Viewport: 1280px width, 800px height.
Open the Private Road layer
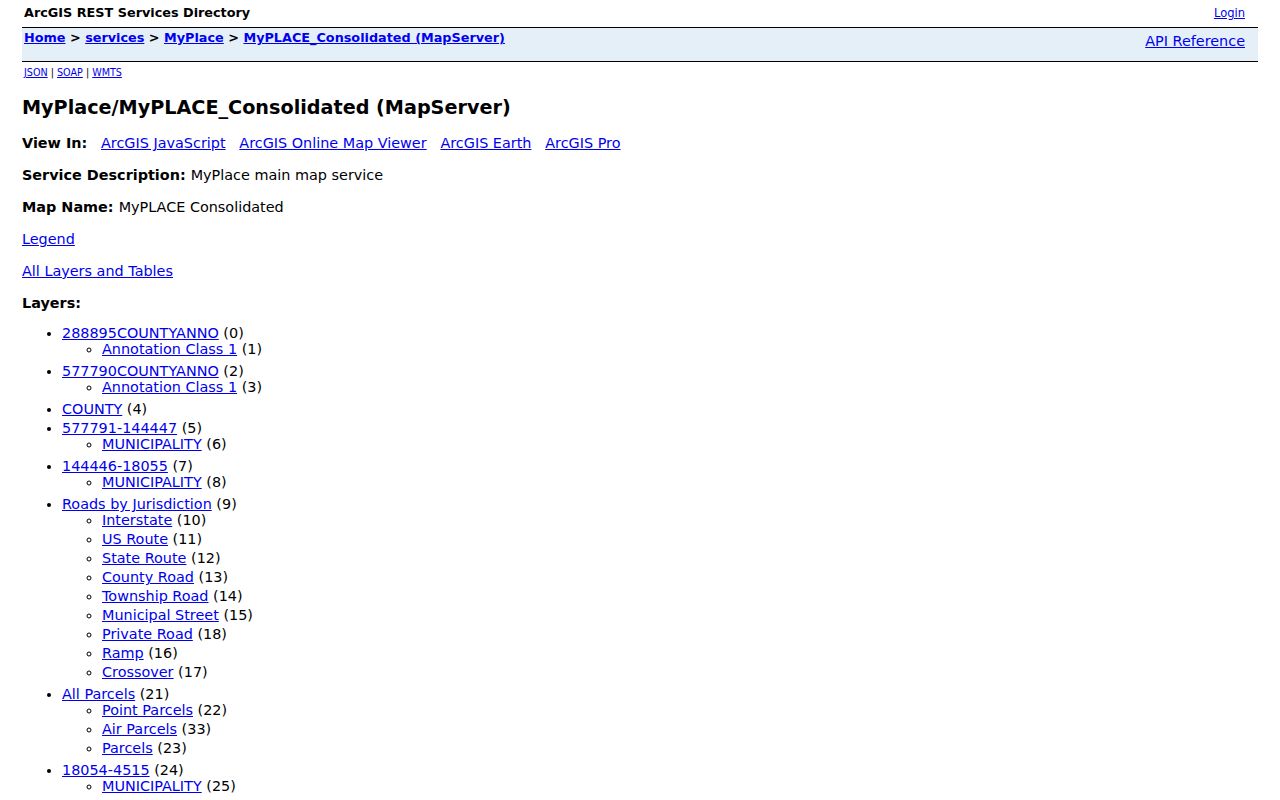147,634
